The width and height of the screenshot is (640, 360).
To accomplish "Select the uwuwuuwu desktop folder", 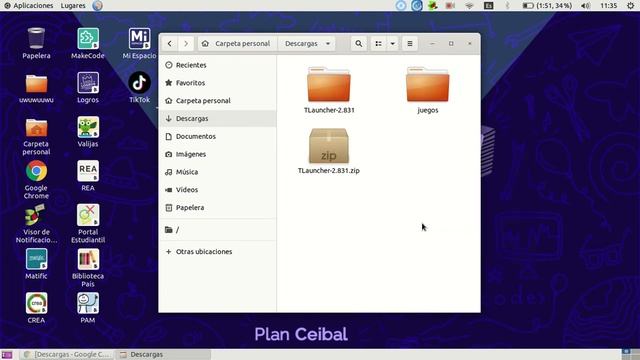I will pos(36,88).
